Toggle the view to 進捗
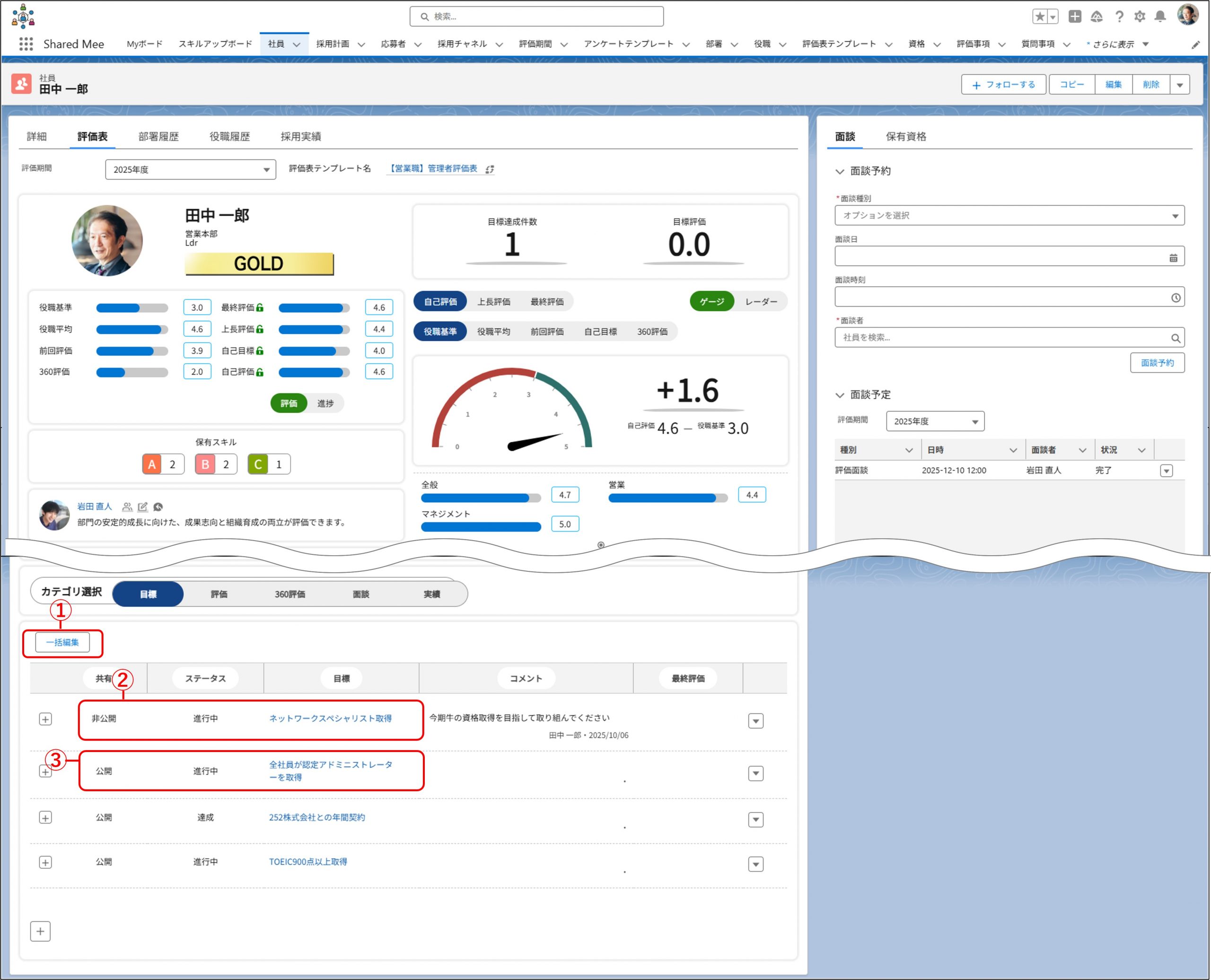The image size is (1211, 980). 325,403
